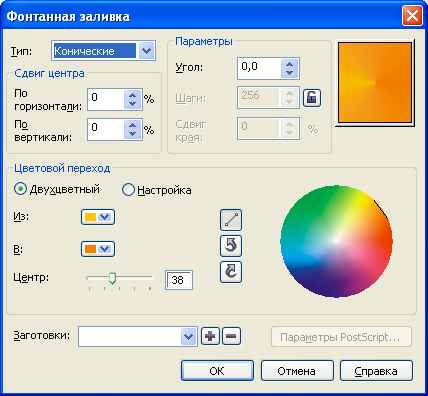Click the Отмена button

click(297, 370)
